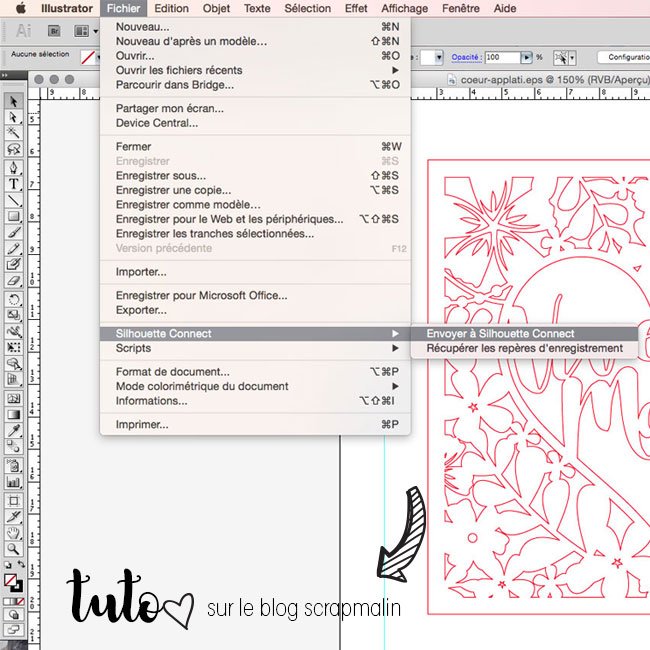Select the Warp tool

coord(13,331)
